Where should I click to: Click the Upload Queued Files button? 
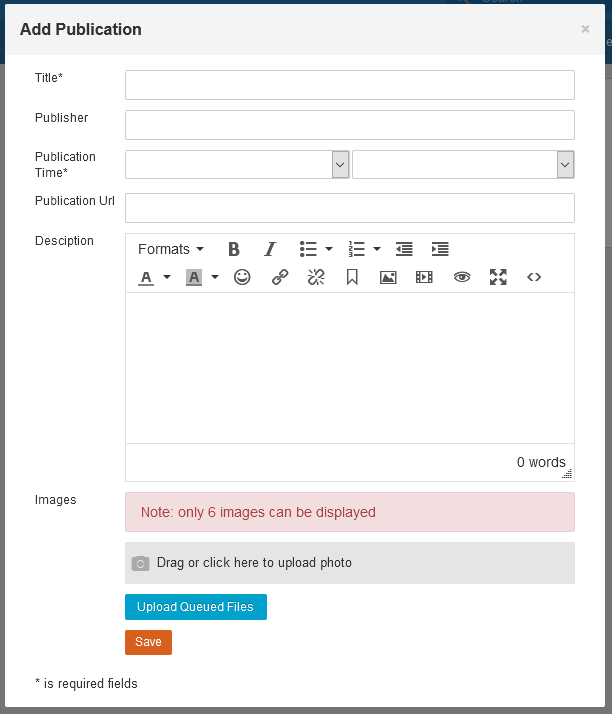click(x=195, y=607)
